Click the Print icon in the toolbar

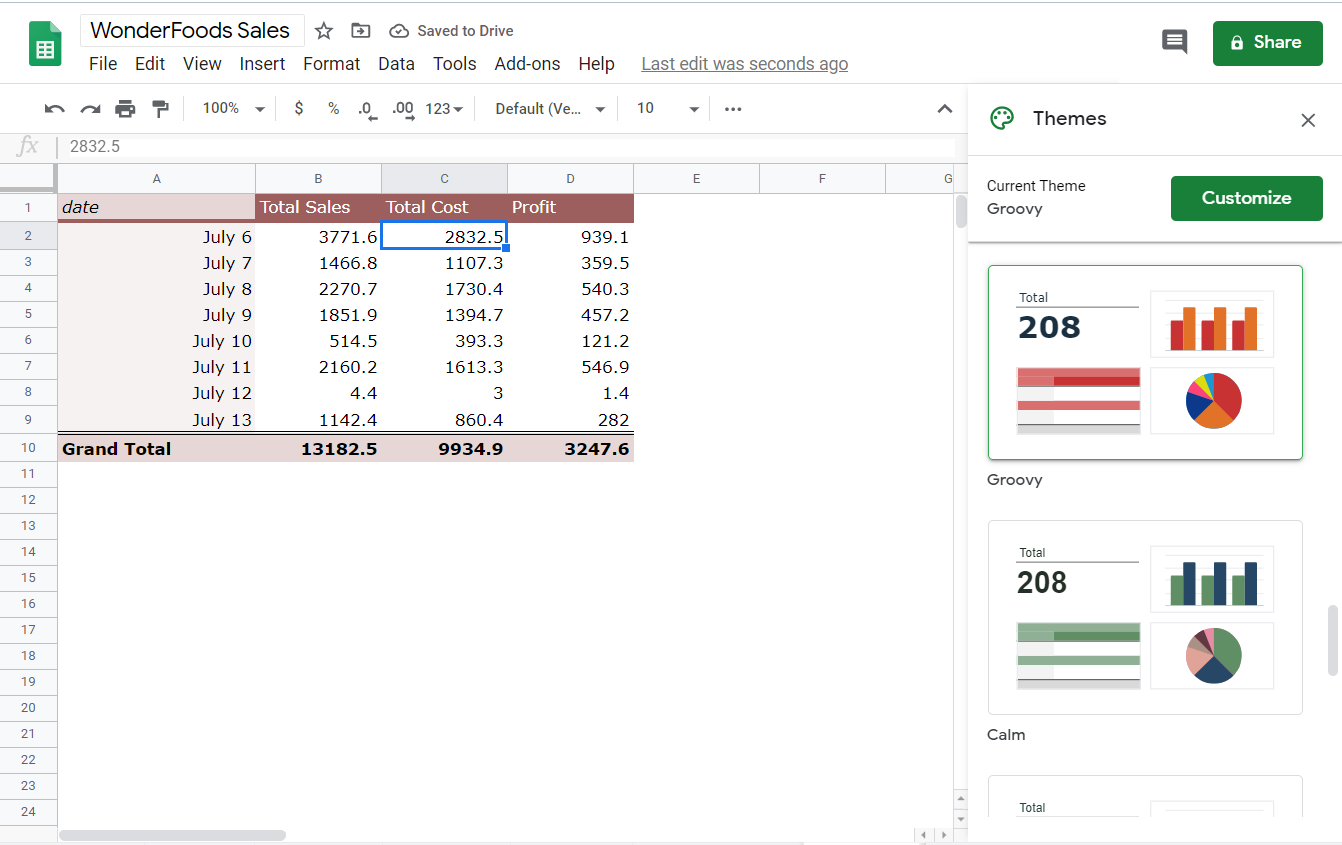click(x=125, y=108)
